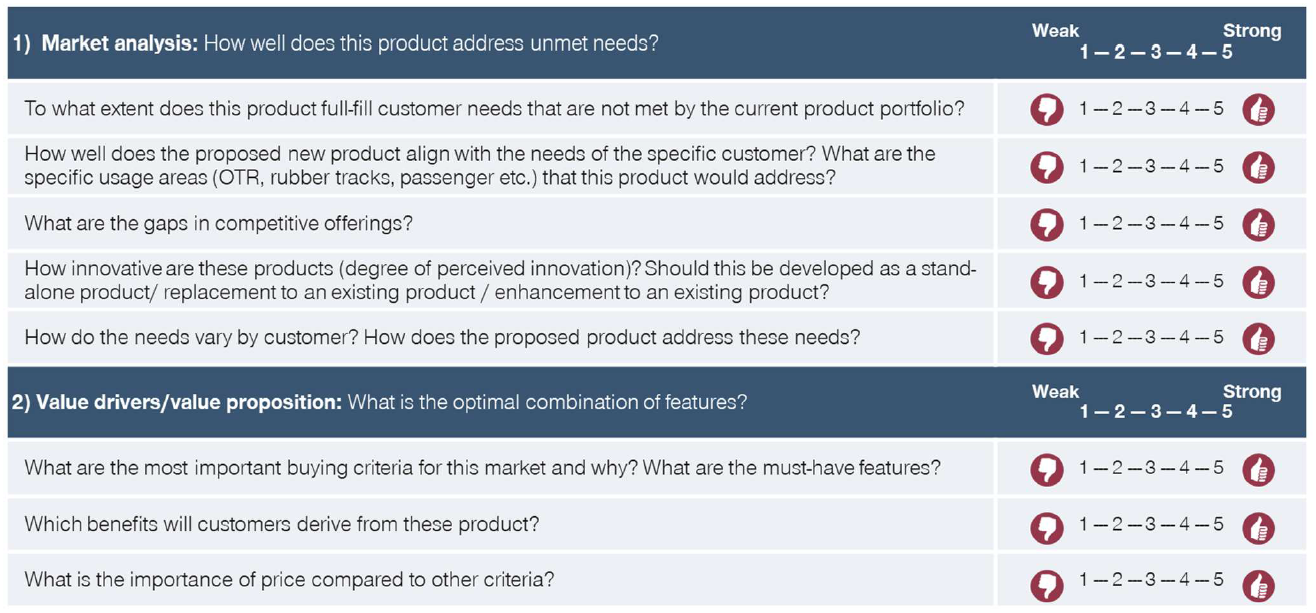Click question about how needs vary by customer
This screenshot has height=613, width=1316.
tap(442, 337)
